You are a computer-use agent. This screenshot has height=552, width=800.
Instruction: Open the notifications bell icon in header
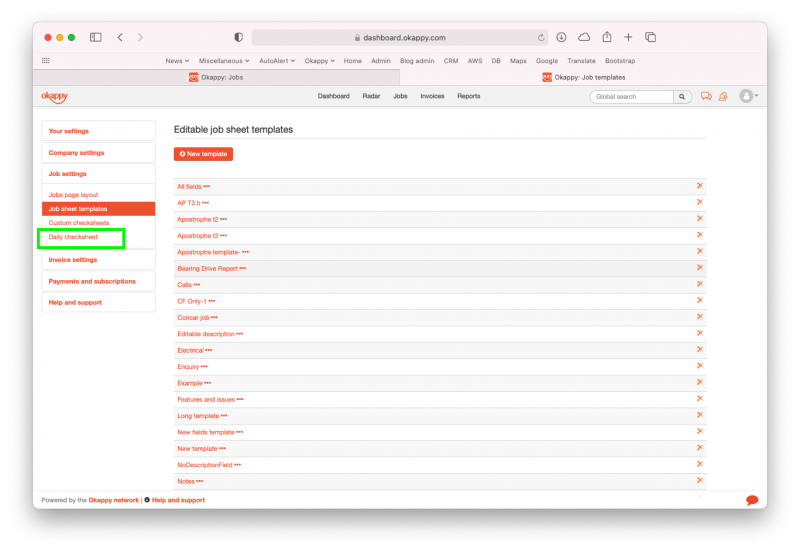pos(722,97)
